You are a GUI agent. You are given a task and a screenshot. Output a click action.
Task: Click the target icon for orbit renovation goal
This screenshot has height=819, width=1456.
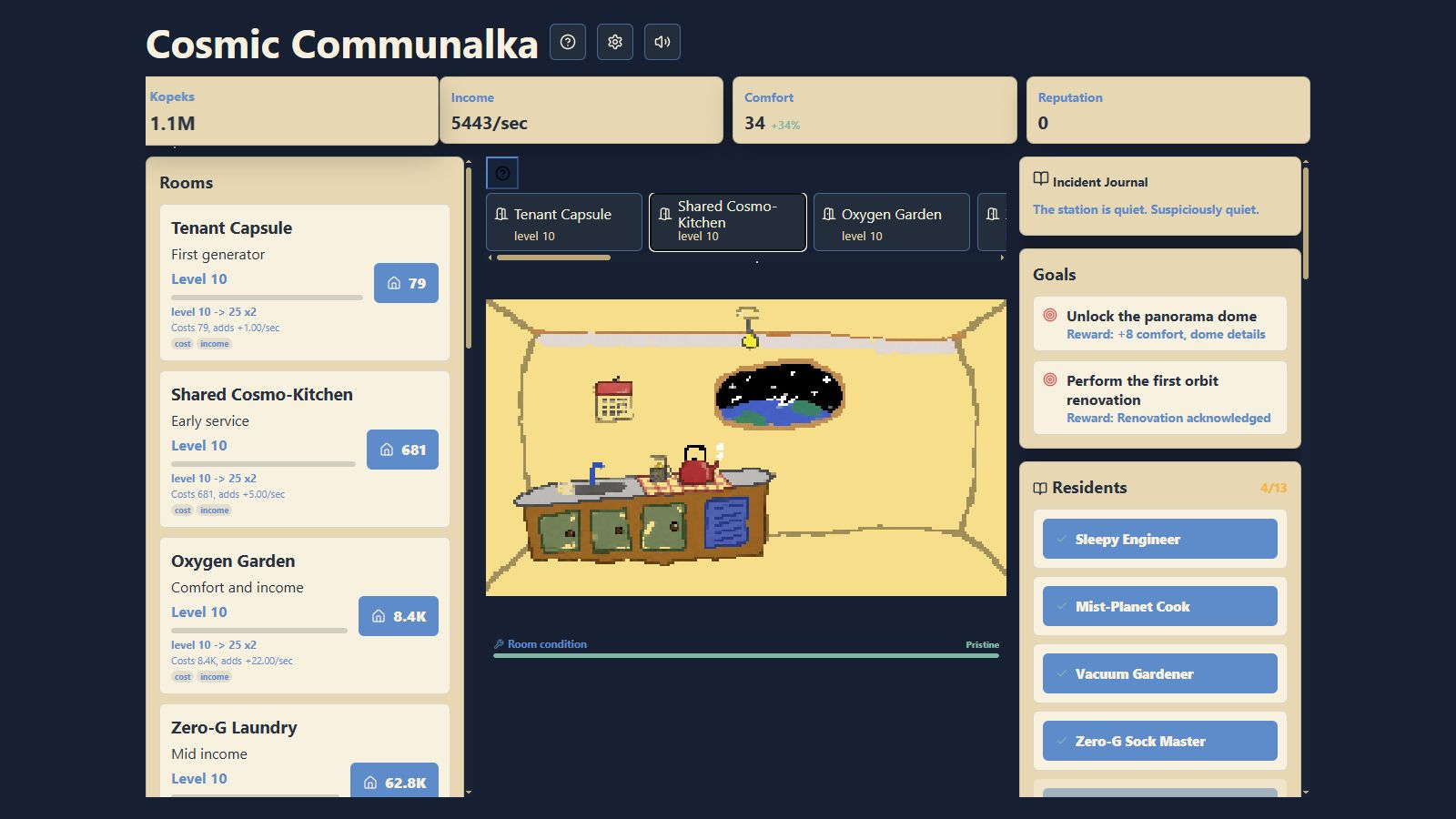(1050, 379)
